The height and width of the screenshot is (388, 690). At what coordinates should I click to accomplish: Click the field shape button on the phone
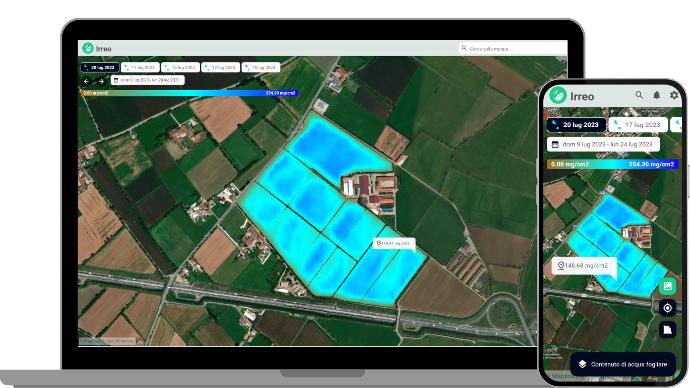(668, 329)
